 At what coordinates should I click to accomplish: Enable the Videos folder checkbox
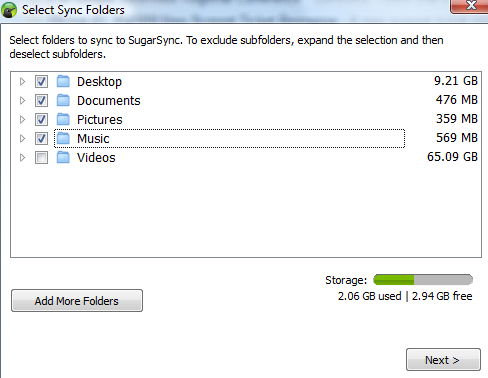(x=41, y=157)
